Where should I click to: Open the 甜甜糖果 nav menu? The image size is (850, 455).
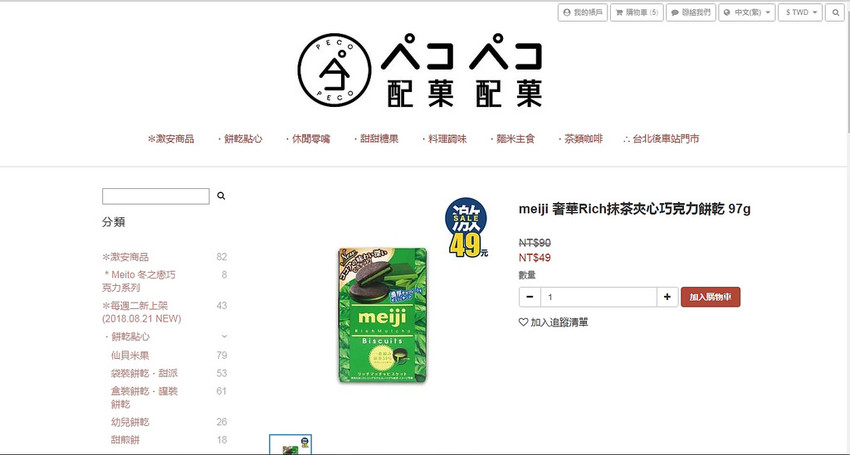click(x=376, y=139)
